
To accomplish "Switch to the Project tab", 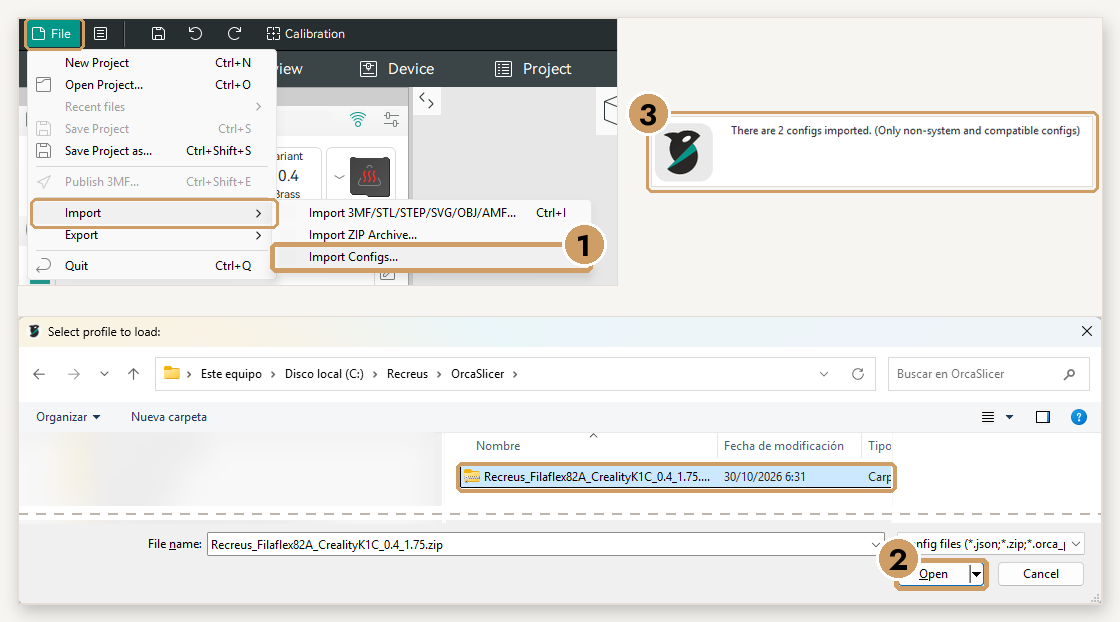I will tap(533, 69).
